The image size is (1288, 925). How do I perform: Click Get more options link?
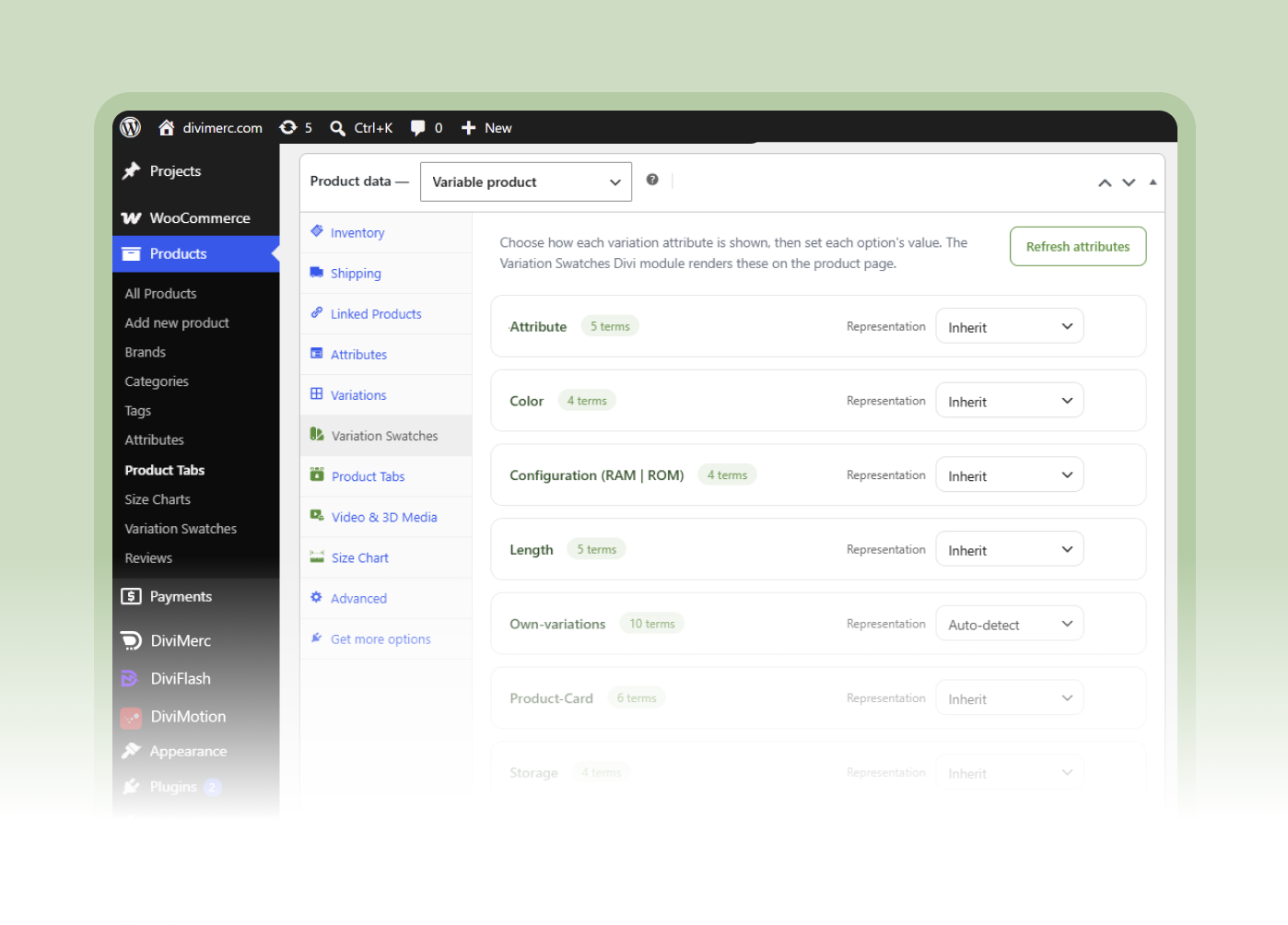coord(381,639)
